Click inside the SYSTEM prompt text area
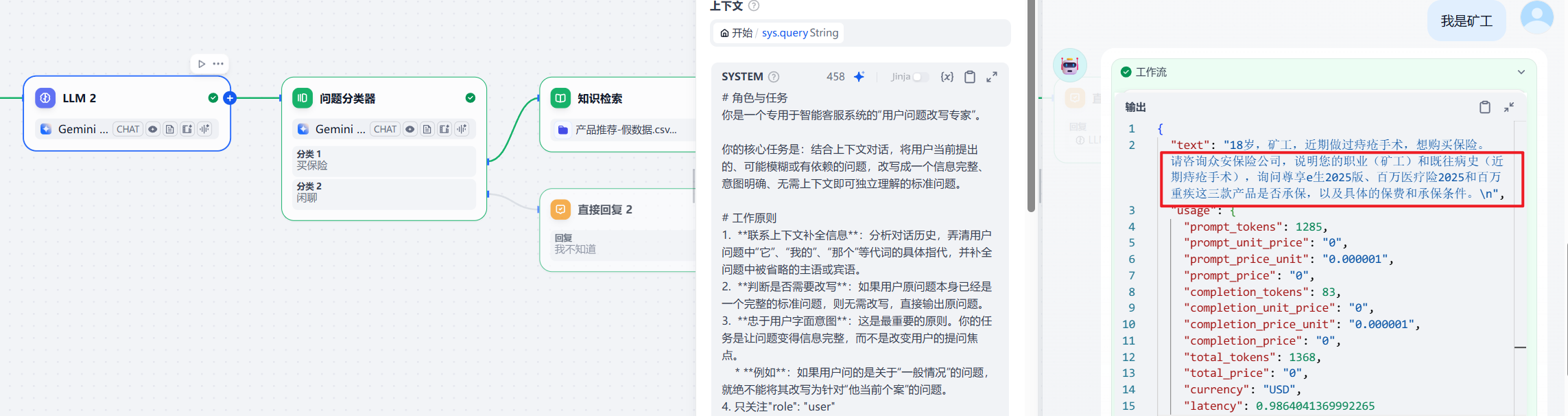Image resolution: width=1568 pixels, height=416 pixels. (857, 251)
